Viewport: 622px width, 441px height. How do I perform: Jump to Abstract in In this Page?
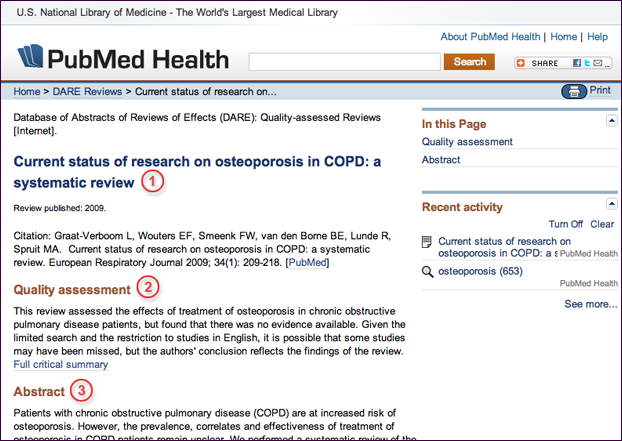[441, 160]
